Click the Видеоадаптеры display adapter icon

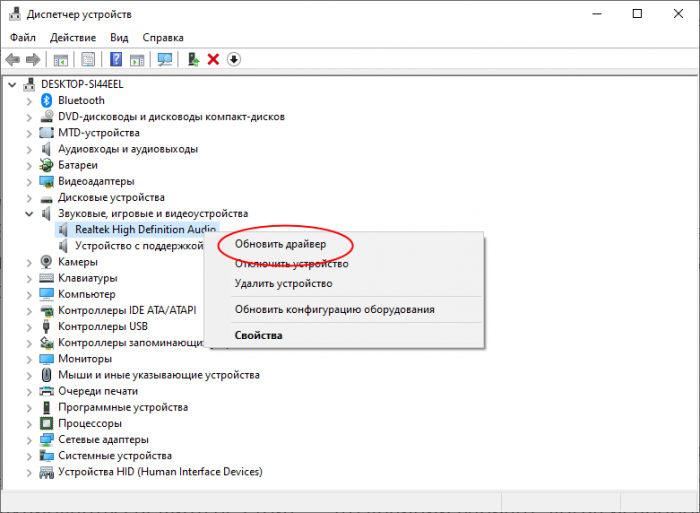tap(46, 181)
